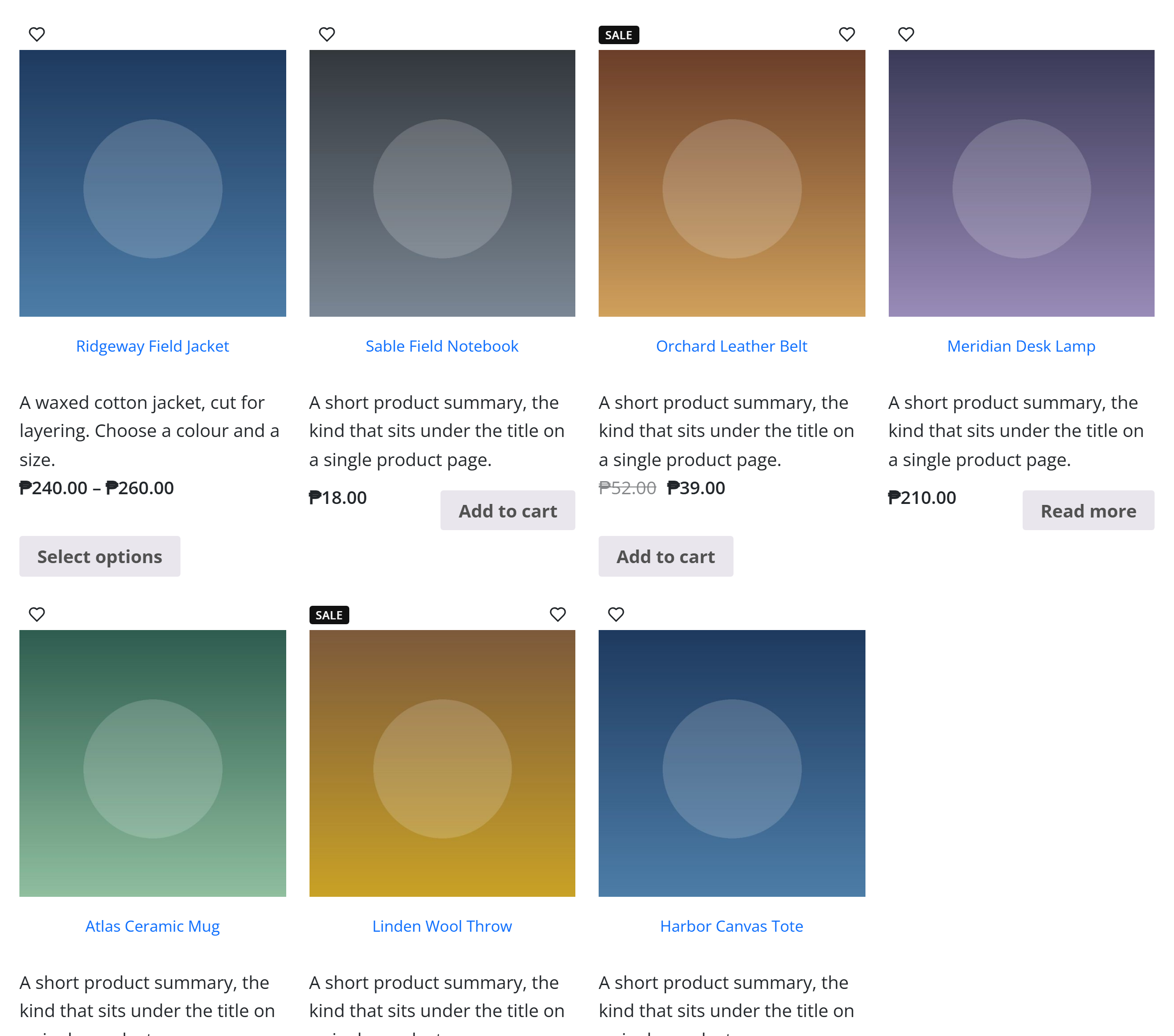Viewport: 1174px width, 1036px height.
Task: Go to the Meridian Desk Lamp title link
Action: 1021,346
